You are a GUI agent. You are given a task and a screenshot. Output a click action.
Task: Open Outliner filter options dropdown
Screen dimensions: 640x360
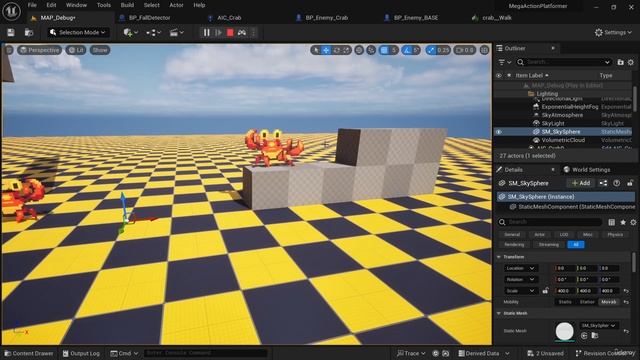tap(505, 62)
